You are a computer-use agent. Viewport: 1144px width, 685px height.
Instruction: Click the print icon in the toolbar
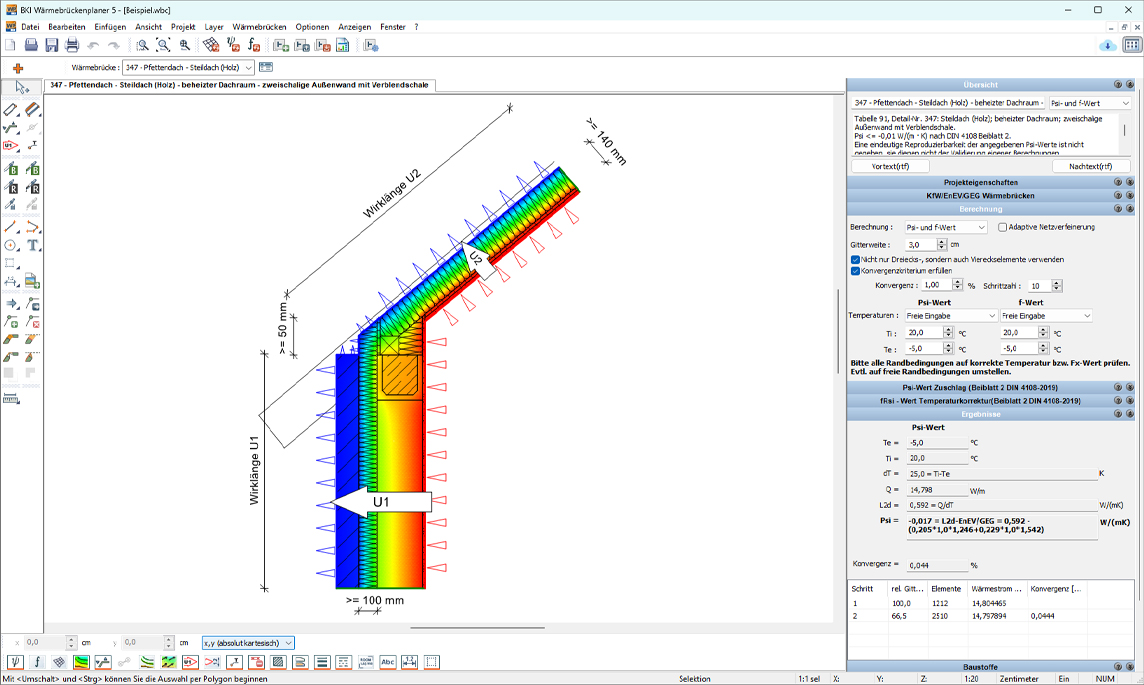pyautogui.click(x=72, y=45)
